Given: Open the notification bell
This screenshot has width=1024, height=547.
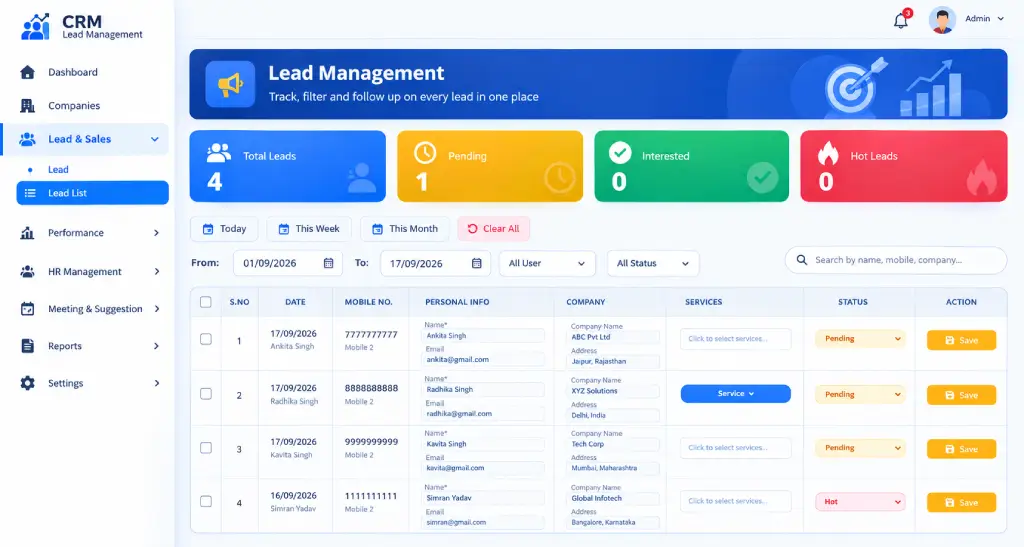Looking at the screenshot, I should point(901,21).
